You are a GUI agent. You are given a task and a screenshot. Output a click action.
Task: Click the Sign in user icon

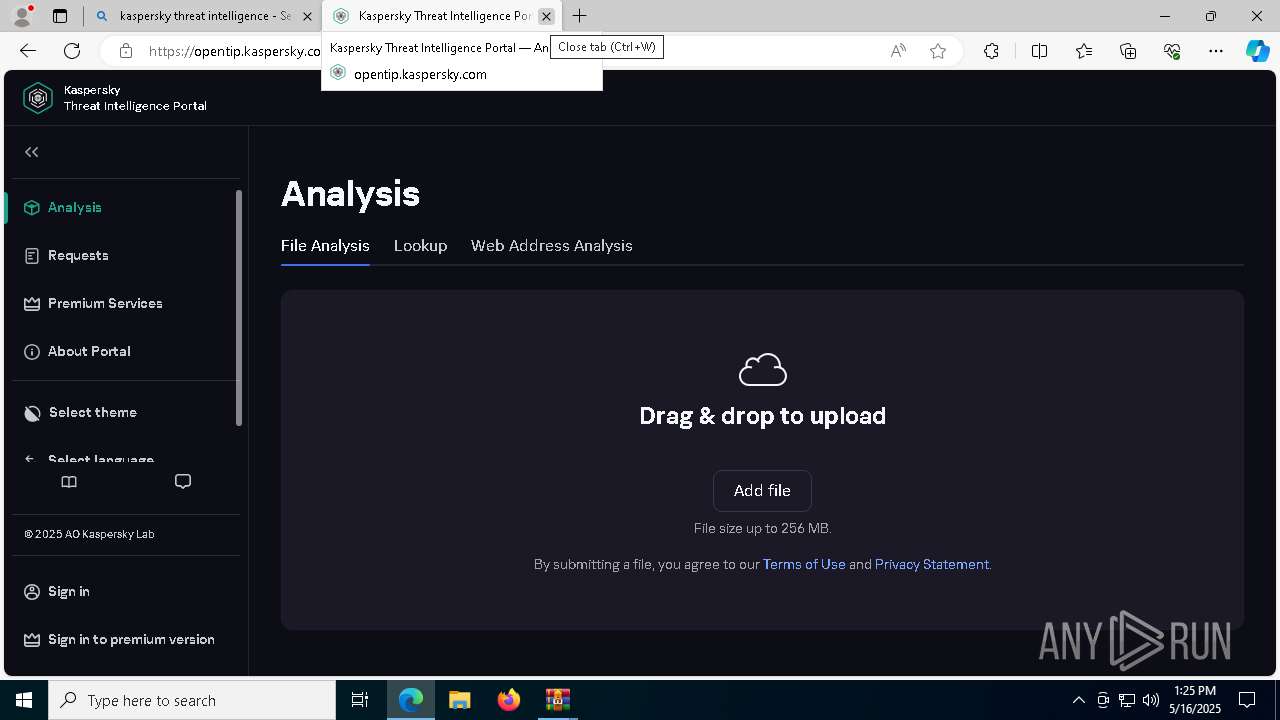32,591
